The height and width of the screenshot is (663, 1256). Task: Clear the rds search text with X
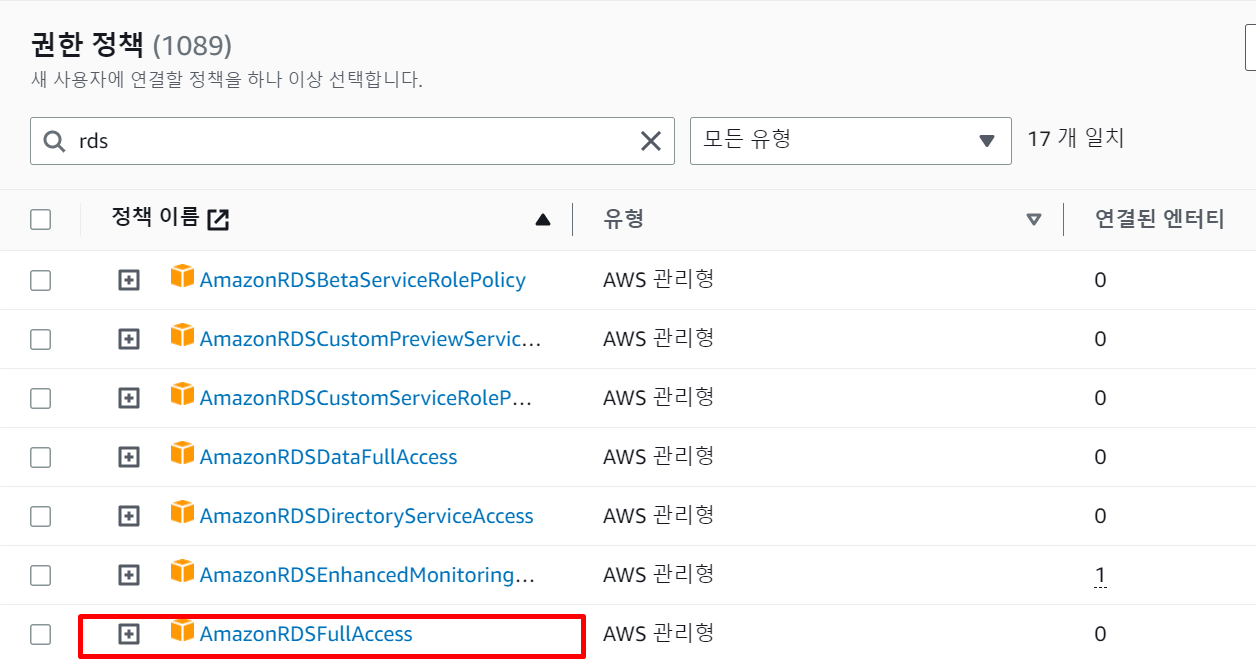click(x=651, y=142)
